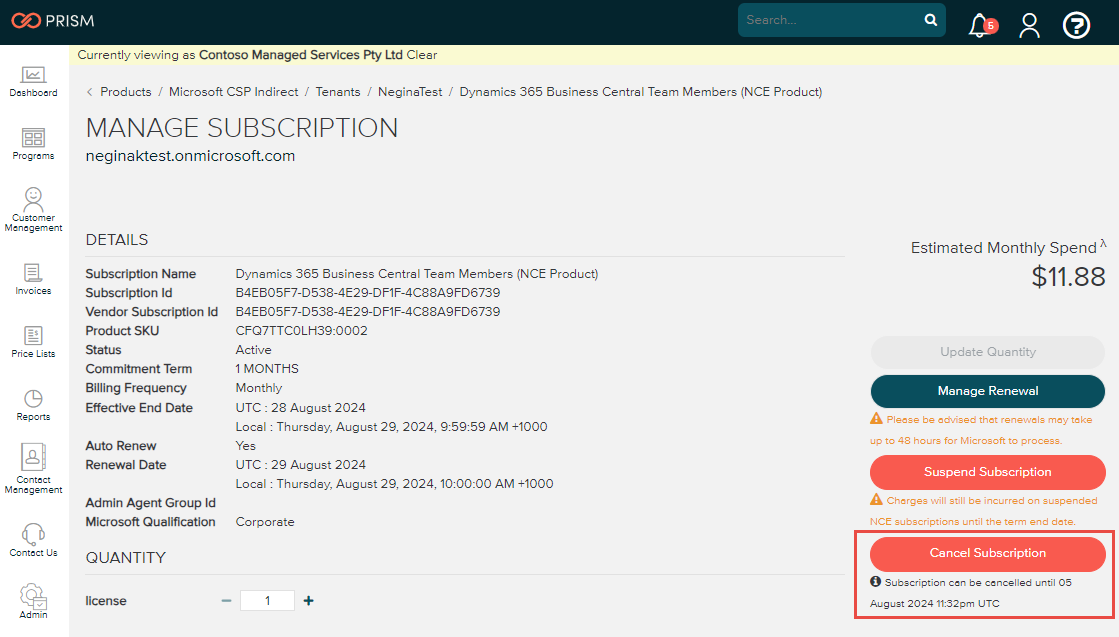Click the license quantity field
The width and height of the screenshot is (1119, 637).
(268, 601)
